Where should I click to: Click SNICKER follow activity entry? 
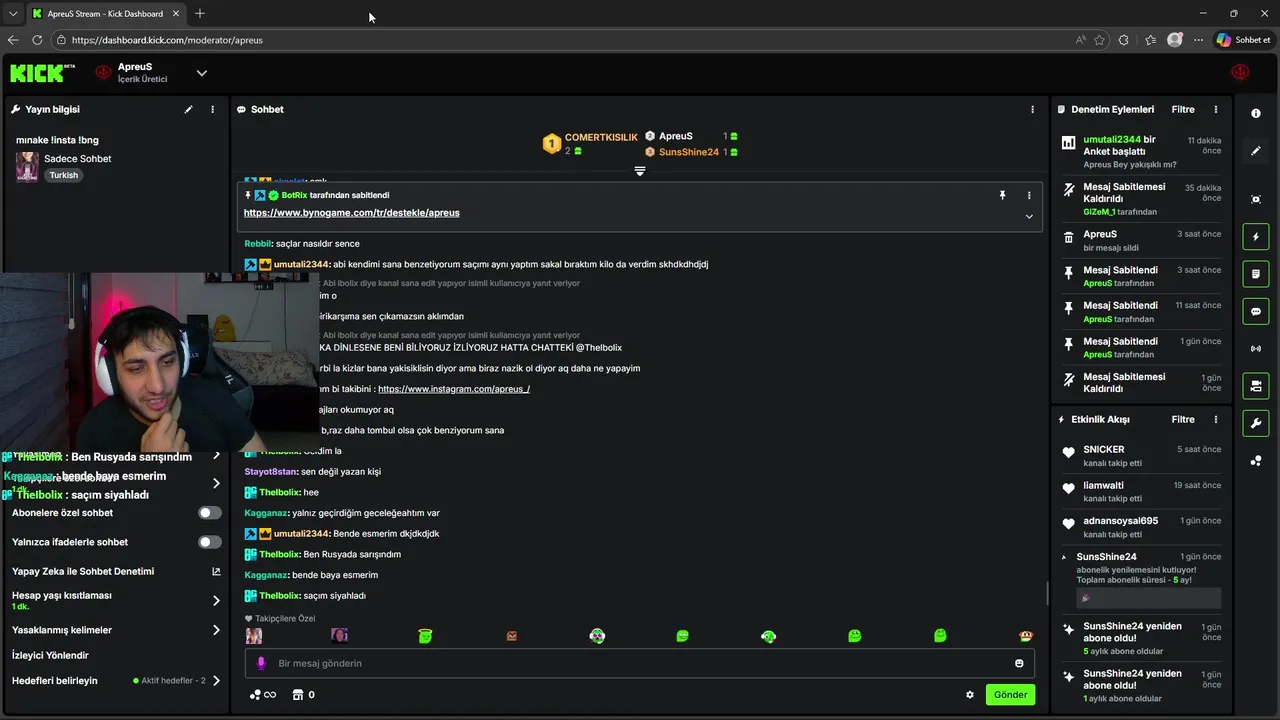(x=1142, y=456)
